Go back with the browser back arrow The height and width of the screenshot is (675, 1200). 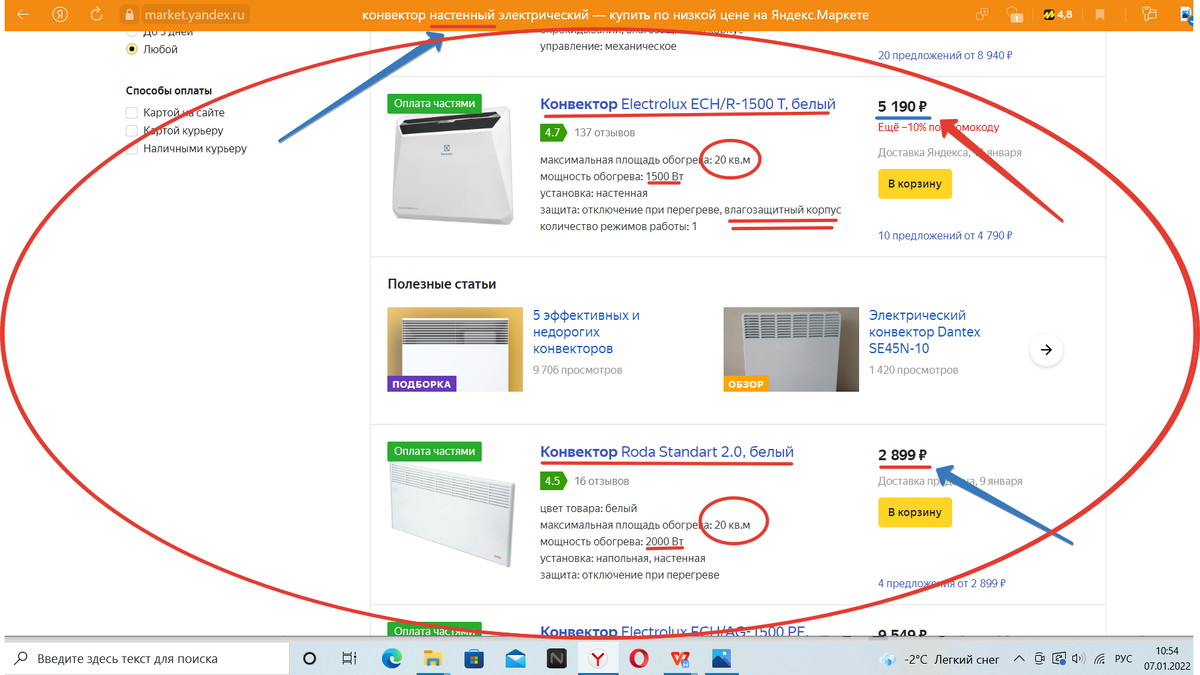tap(22, 15)
